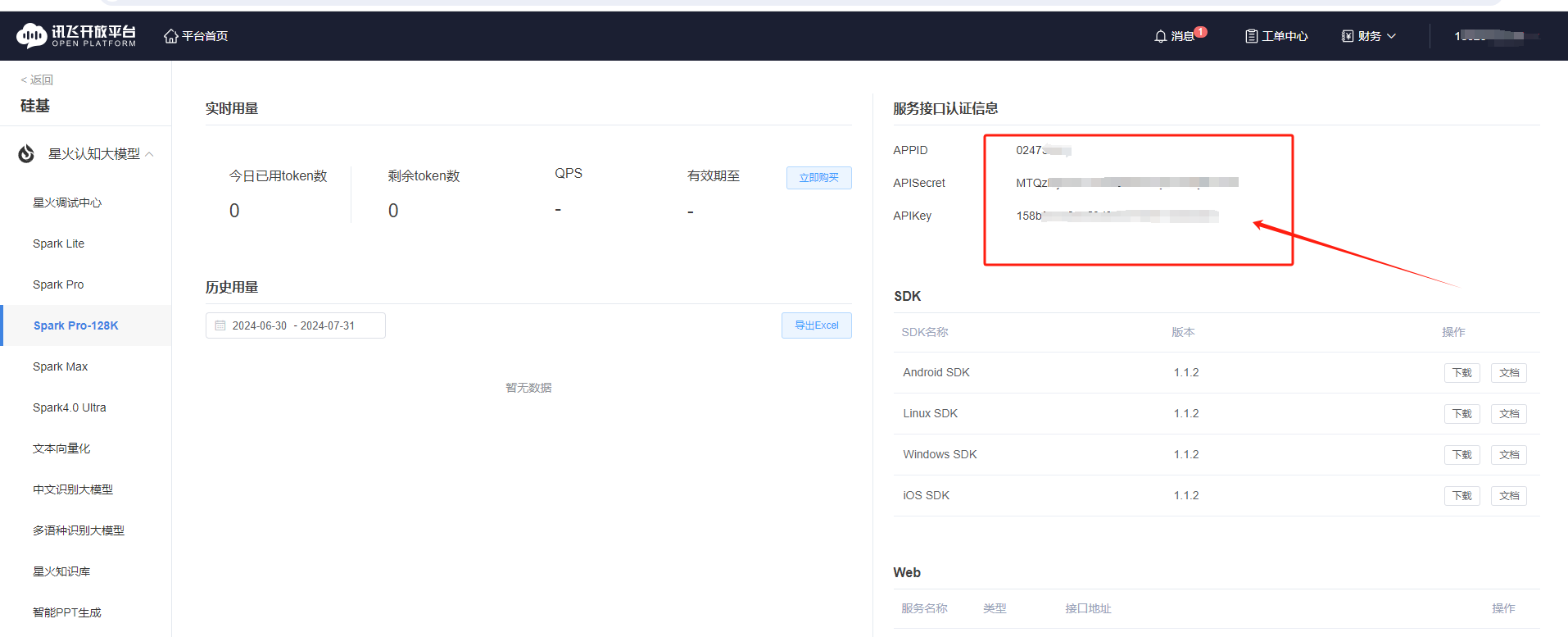Select 星火调试中心 in the sidebar
This screenshot has height=637, width=1568.
67,202
